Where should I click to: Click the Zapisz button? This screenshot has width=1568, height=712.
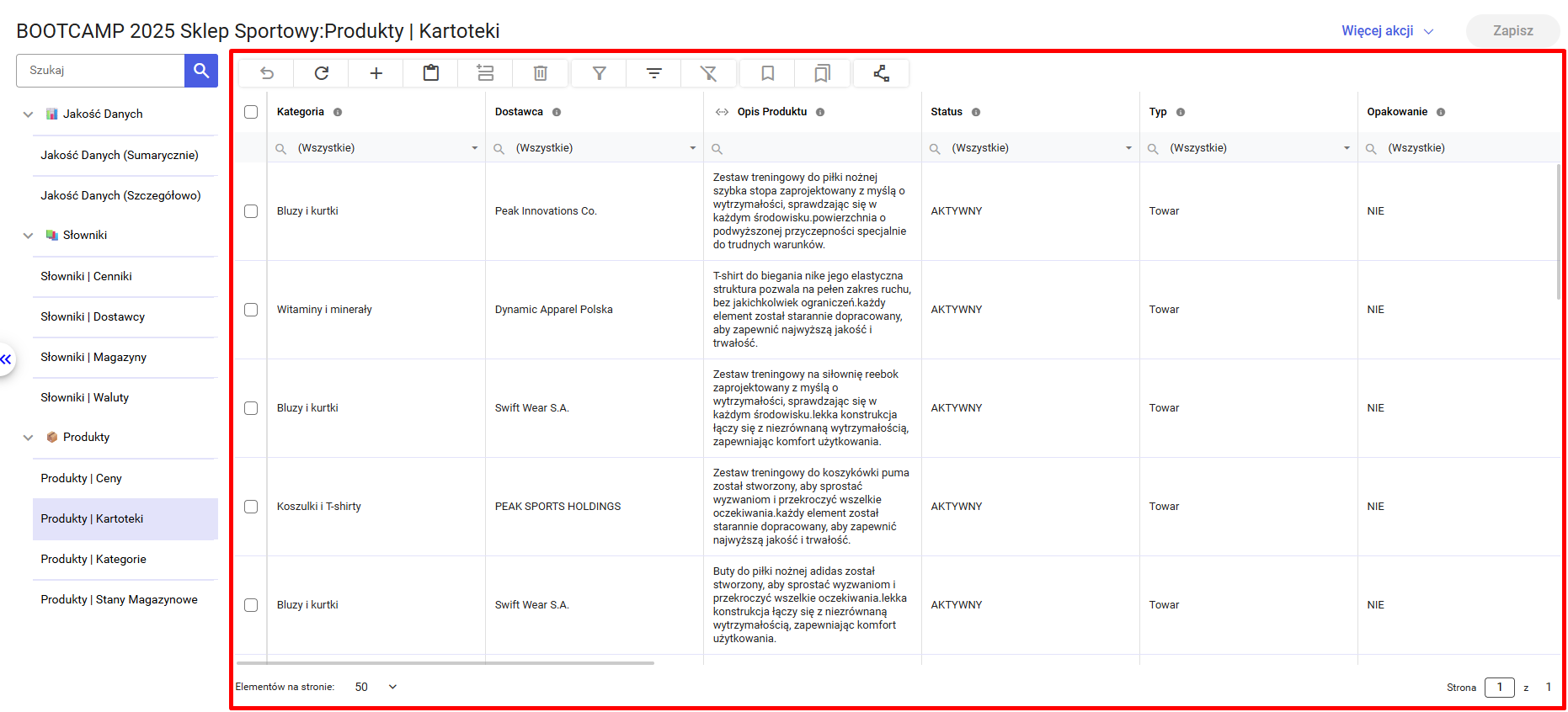click(1512, 31)
